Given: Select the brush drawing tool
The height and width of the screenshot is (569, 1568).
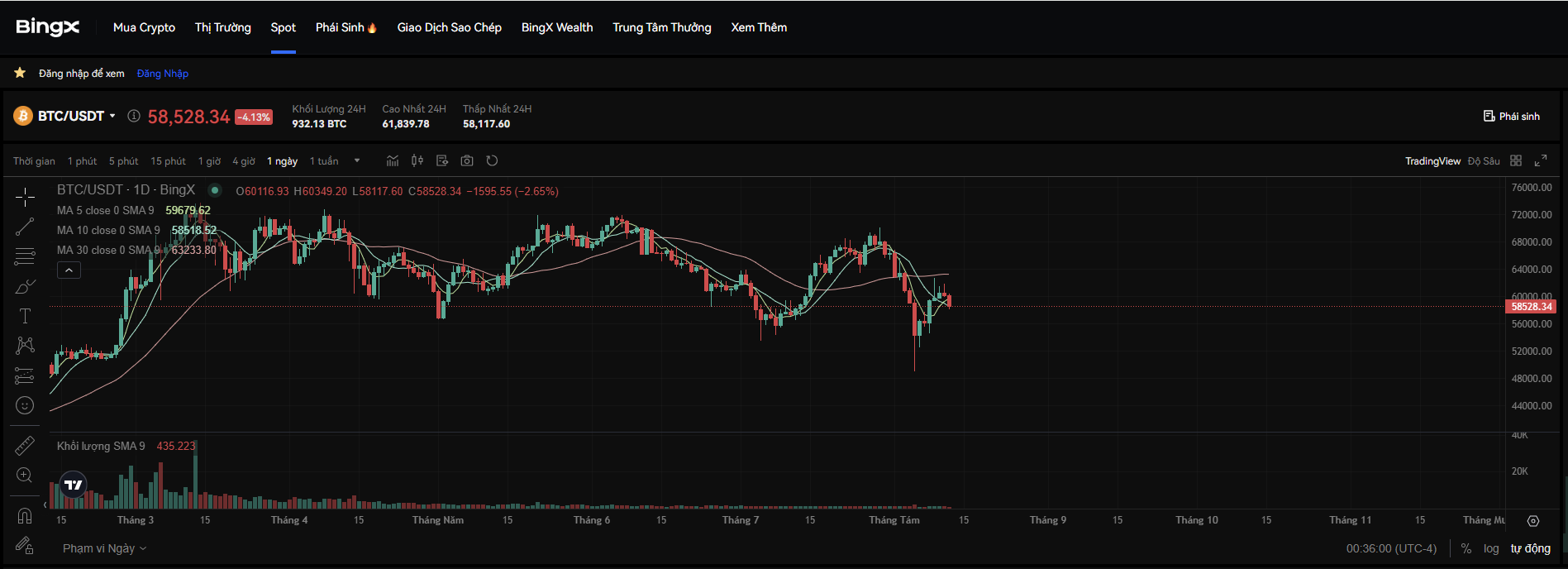Looking at the screenshot, I should pos(25,286).
